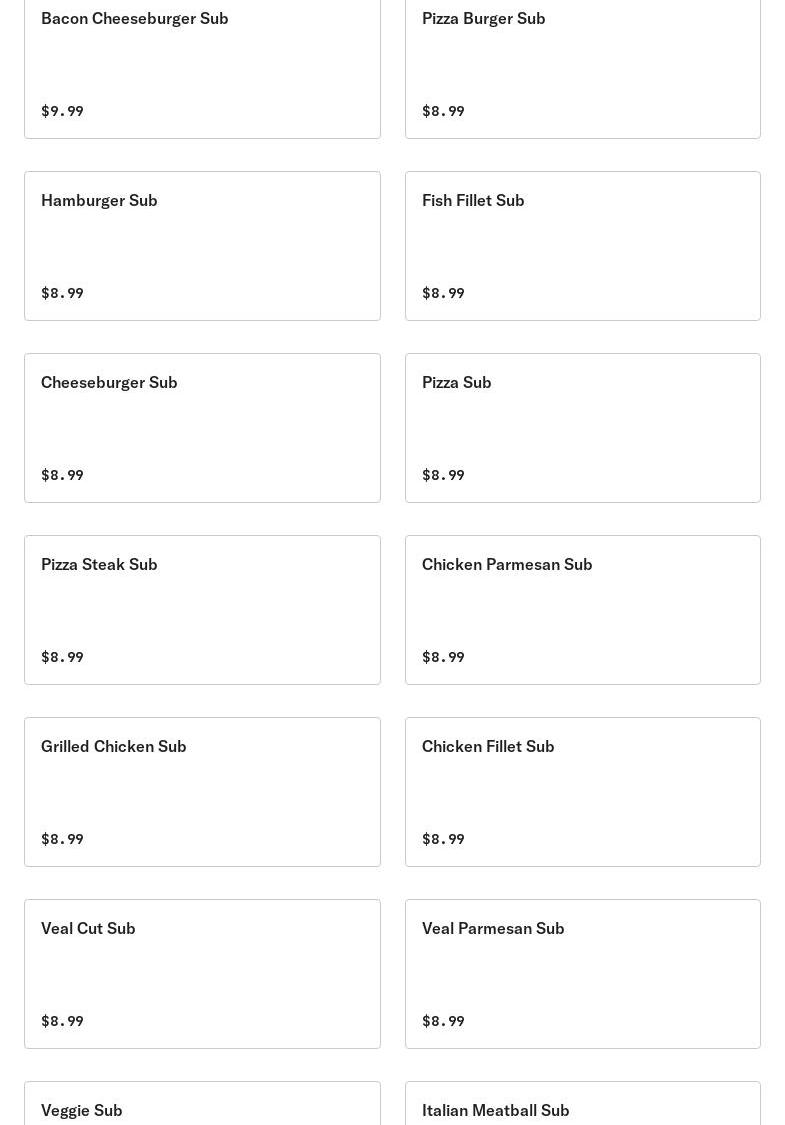The width and height of the screenshot is (785, 1125).
Task: Choose the Chicken Fillet Sub item
Action: [x=582, y=792]
